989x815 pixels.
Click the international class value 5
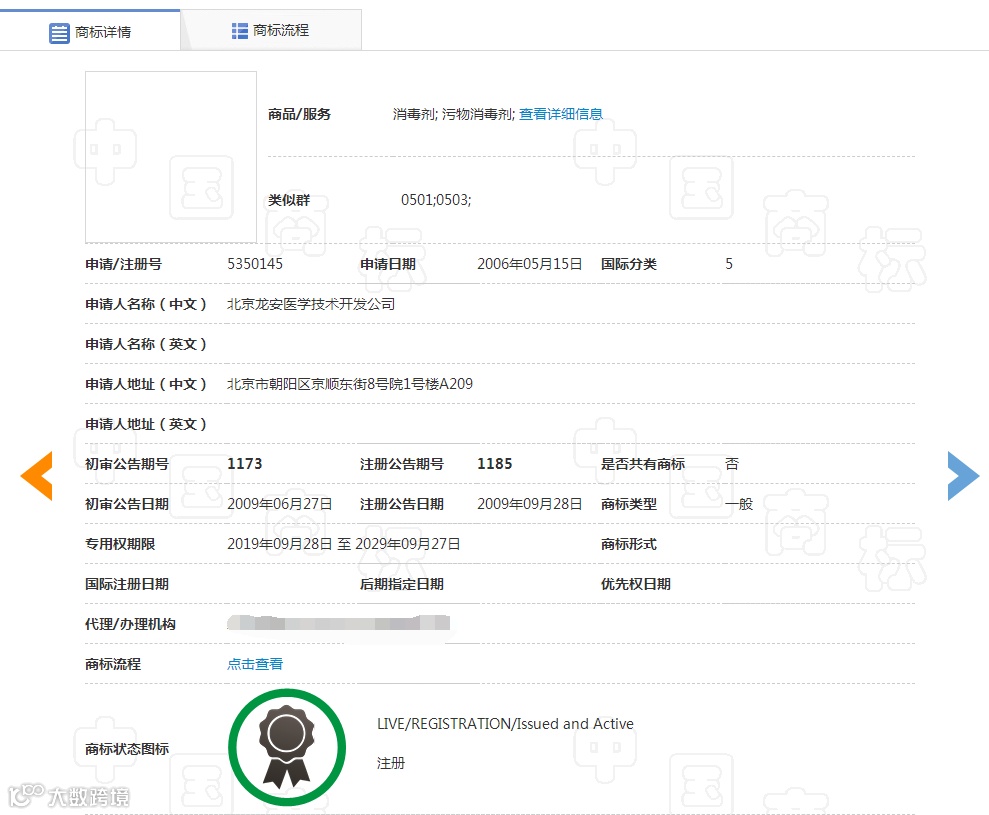tap(729, 264)
